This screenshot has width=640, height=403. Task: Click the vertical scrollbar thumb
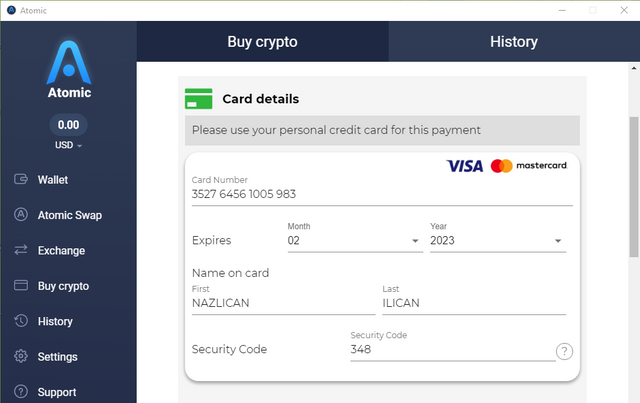633,187
